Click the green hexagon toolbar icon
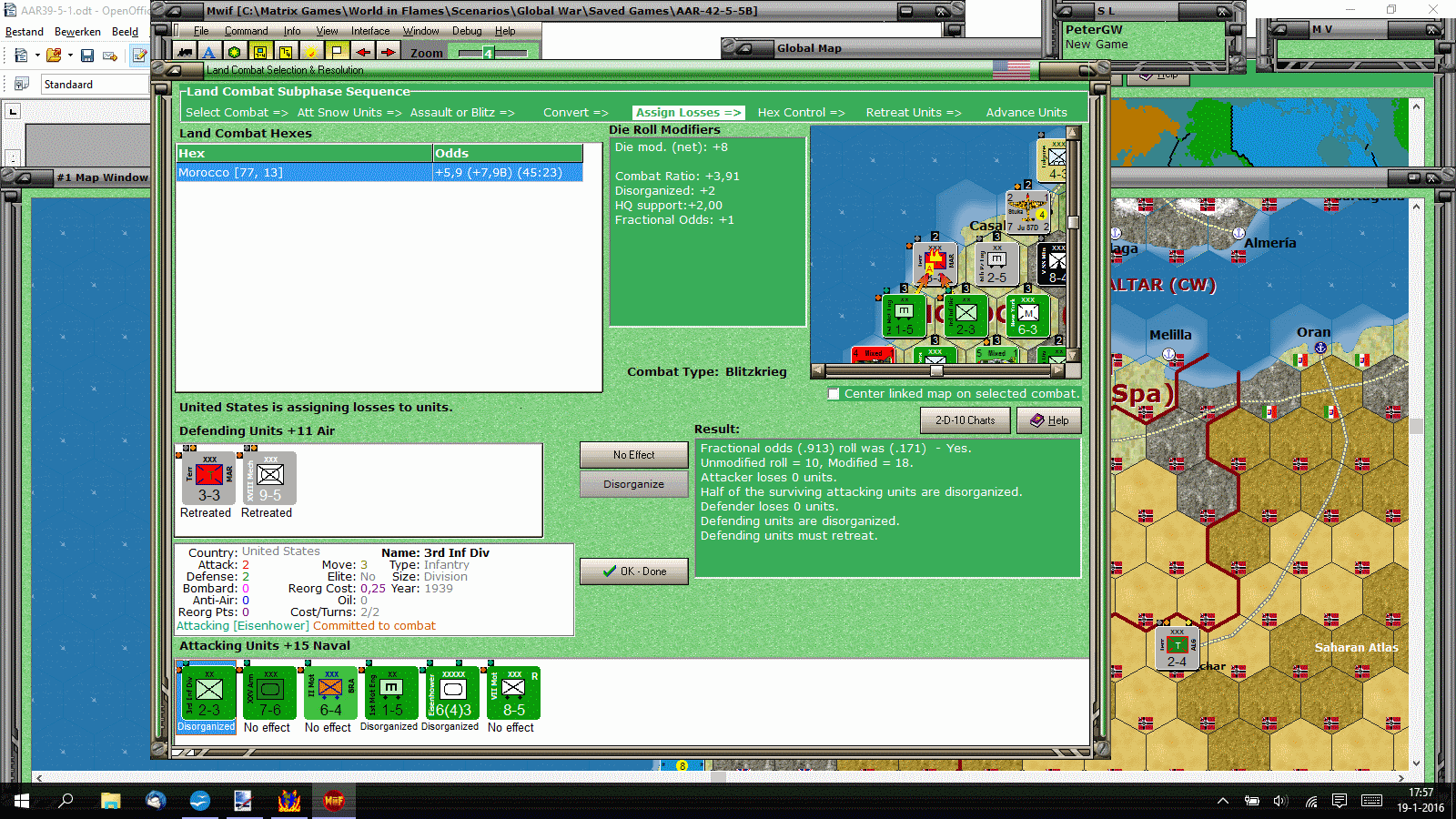1456x819 pixels. click(235, 53)
